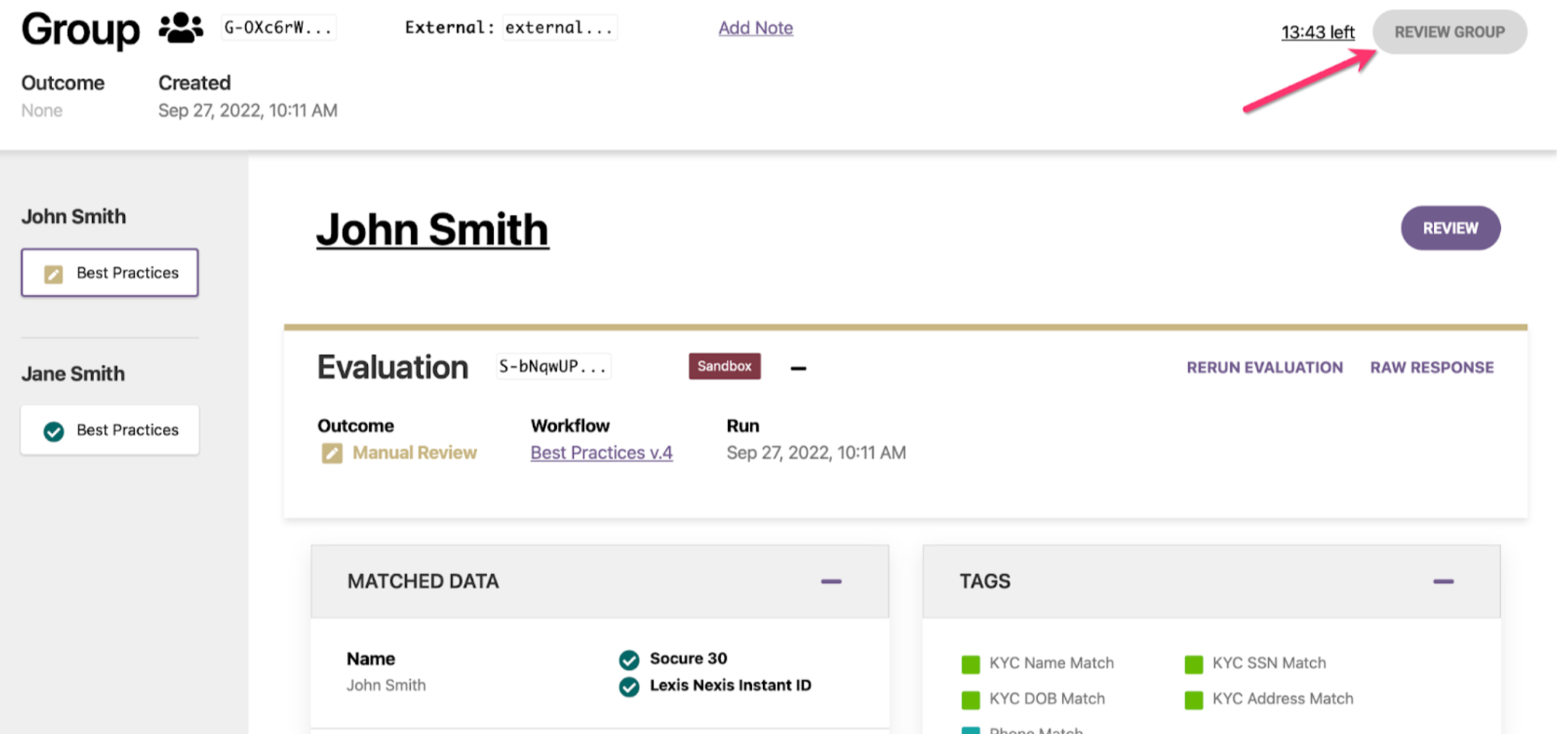Collapse the MATCHED DATA panel
This screenshot has height=734, width=1568.
[831, 581]
